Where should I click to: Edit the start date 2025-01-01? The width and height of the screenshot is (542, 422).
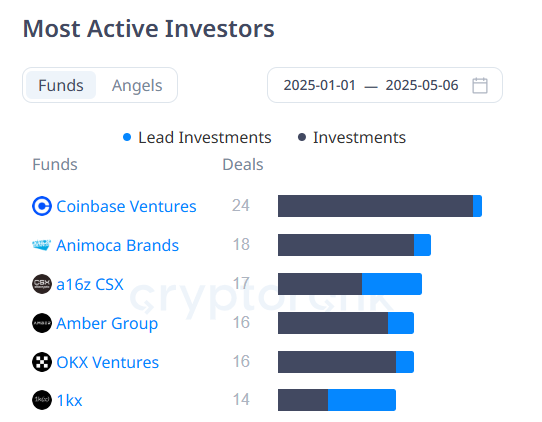click(319, 85)
